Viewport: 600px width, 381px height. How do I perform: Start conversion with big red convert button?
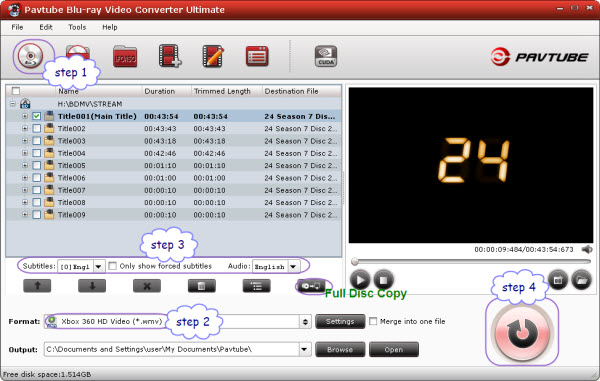coord(522,333)
